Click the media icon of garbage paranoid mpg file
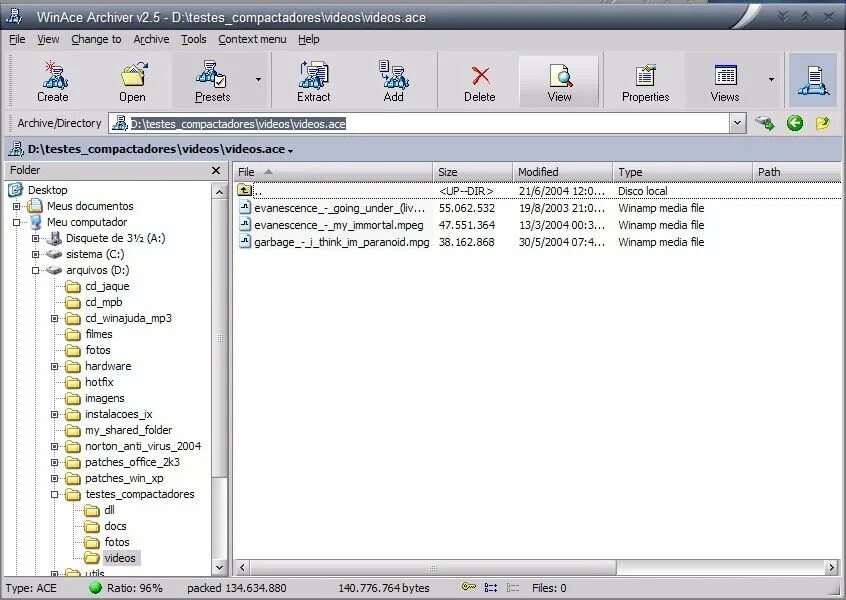The height and width of the screenshot is (600, 846). tap(245, 242)
